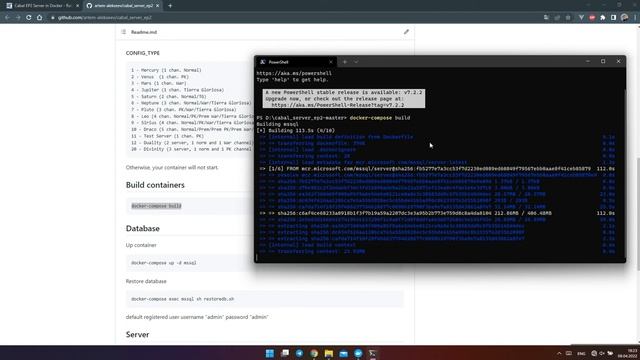Image resolution: width=640 pixels, height=360 pixels.
Task: Click the aka.ms PowerShell-Release link
Action: tap(338, 105)
